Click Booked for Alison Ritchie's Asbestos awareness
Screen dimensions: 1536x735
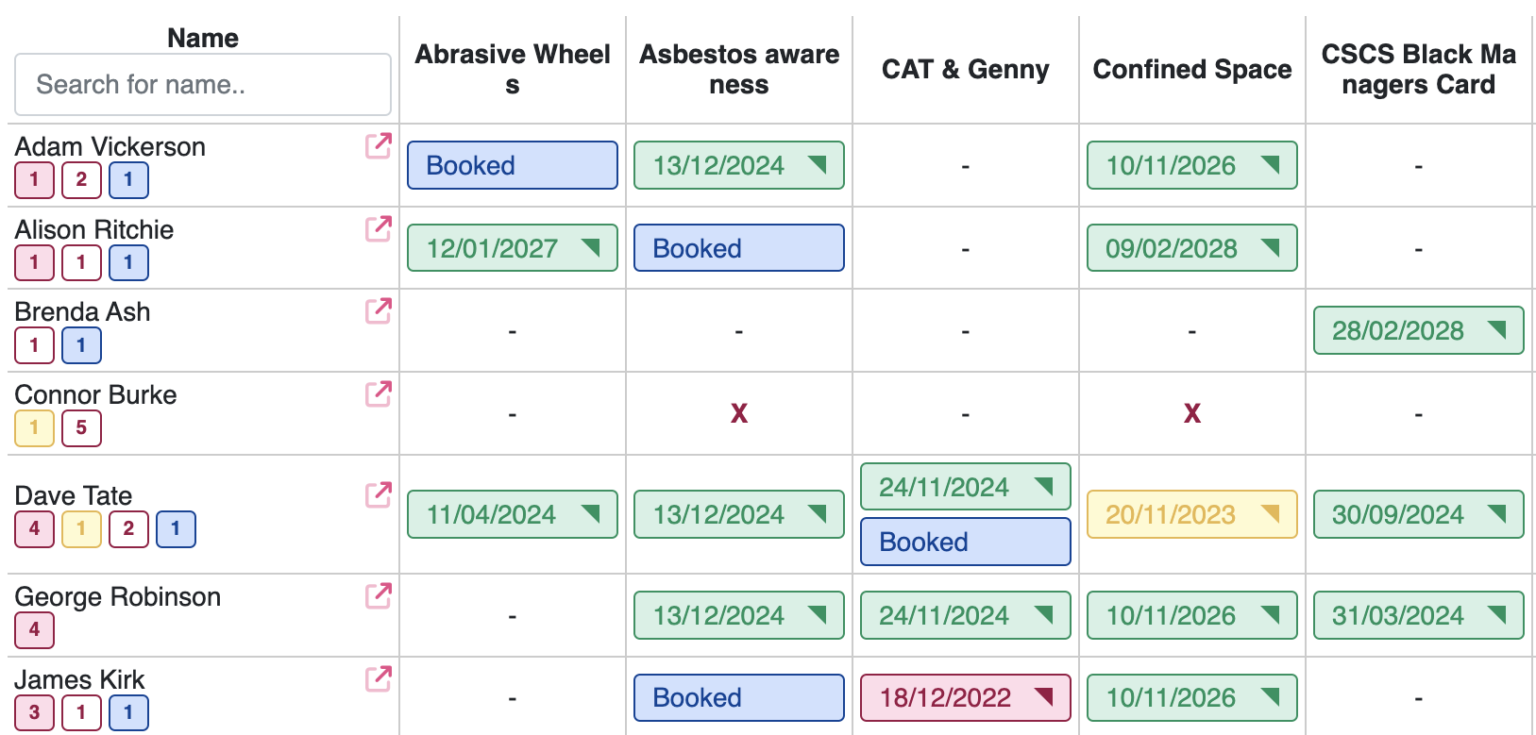738,248
